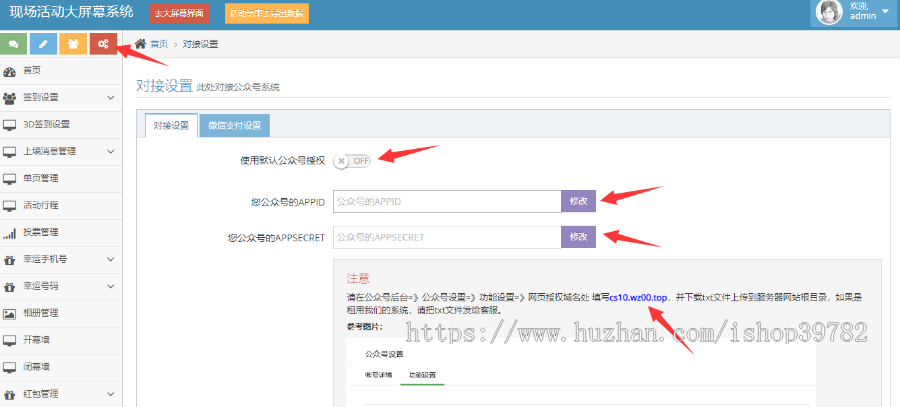Screen dimensions: 900x407
Task: Toggle the 使用默认公众号授权 switch
Action: pos(353,160)
